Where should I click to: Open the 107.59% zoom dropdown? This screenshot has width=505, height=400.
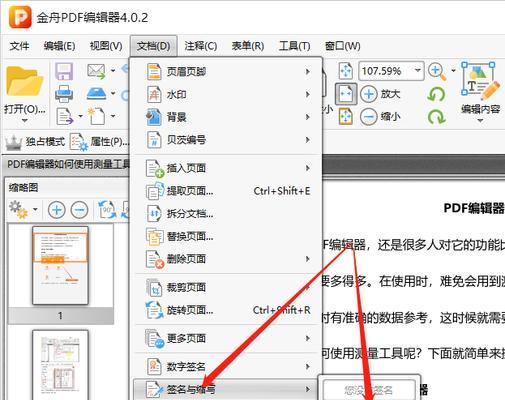[x=417, y=70]
